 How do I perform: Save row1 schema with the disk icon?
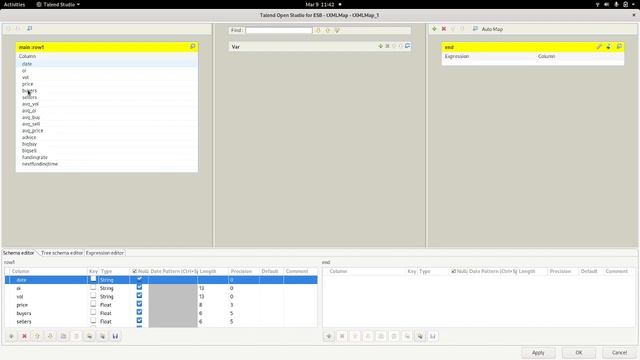[116, 336]
